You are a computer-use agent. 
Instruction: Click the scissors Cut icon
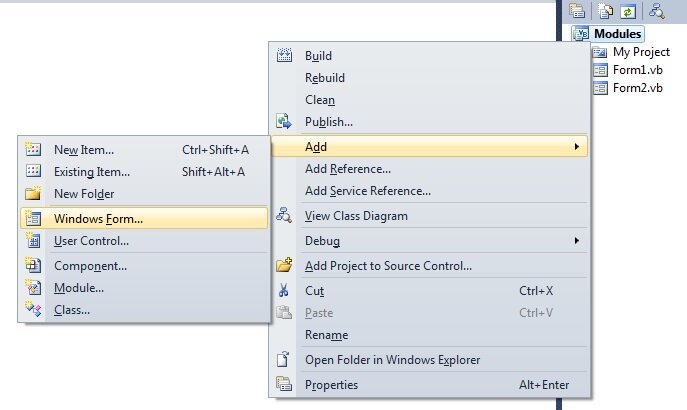point(284,291)
